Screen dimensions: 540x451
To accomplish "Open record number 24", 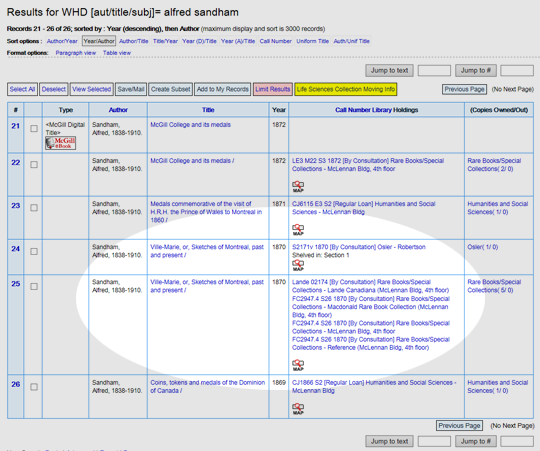I will coord(15,249).
